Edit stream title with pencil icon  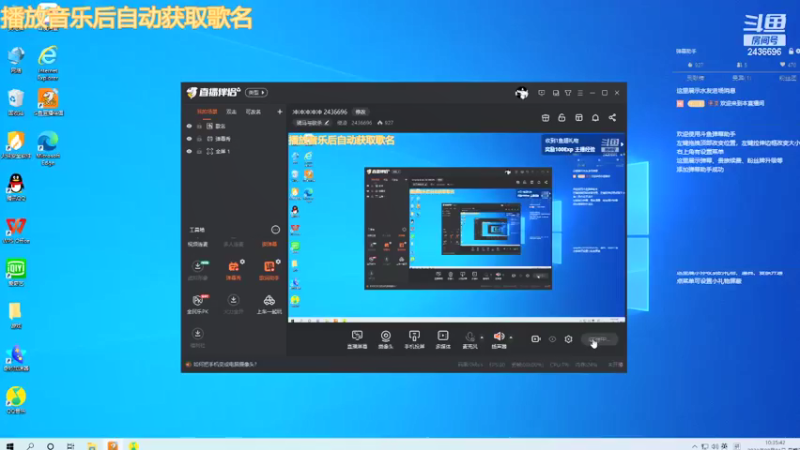click(327, 123)
